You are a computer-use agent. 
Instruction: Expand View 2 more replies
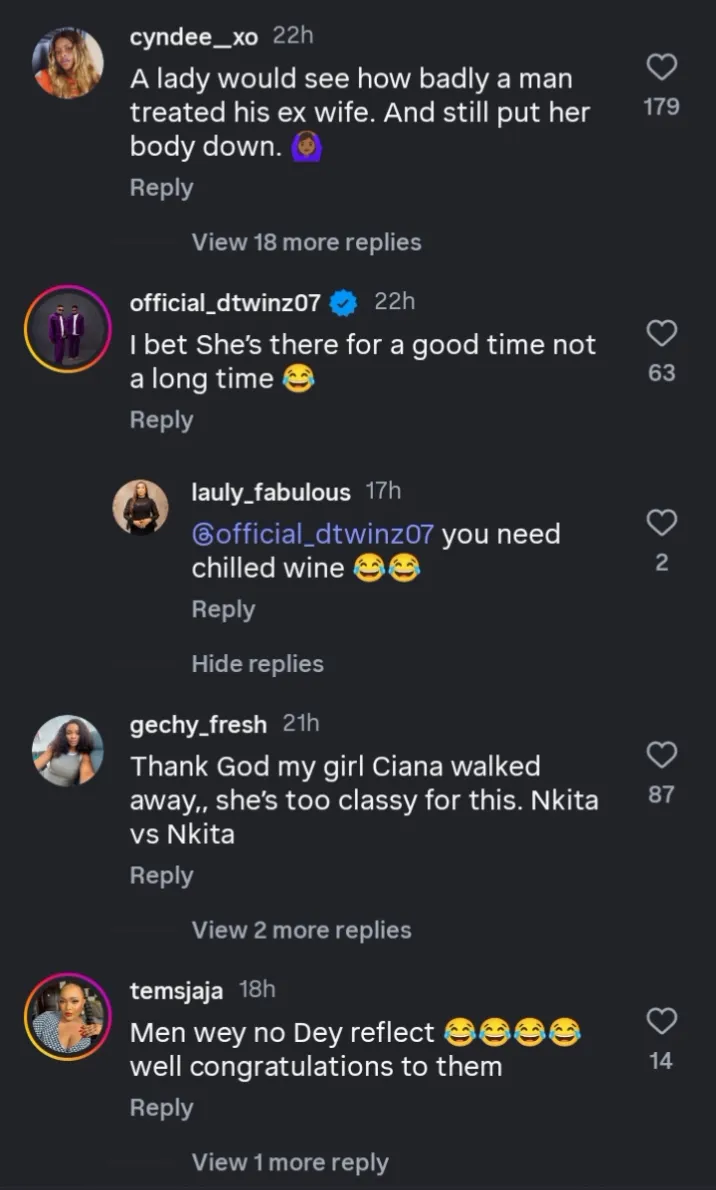[301, 930]
